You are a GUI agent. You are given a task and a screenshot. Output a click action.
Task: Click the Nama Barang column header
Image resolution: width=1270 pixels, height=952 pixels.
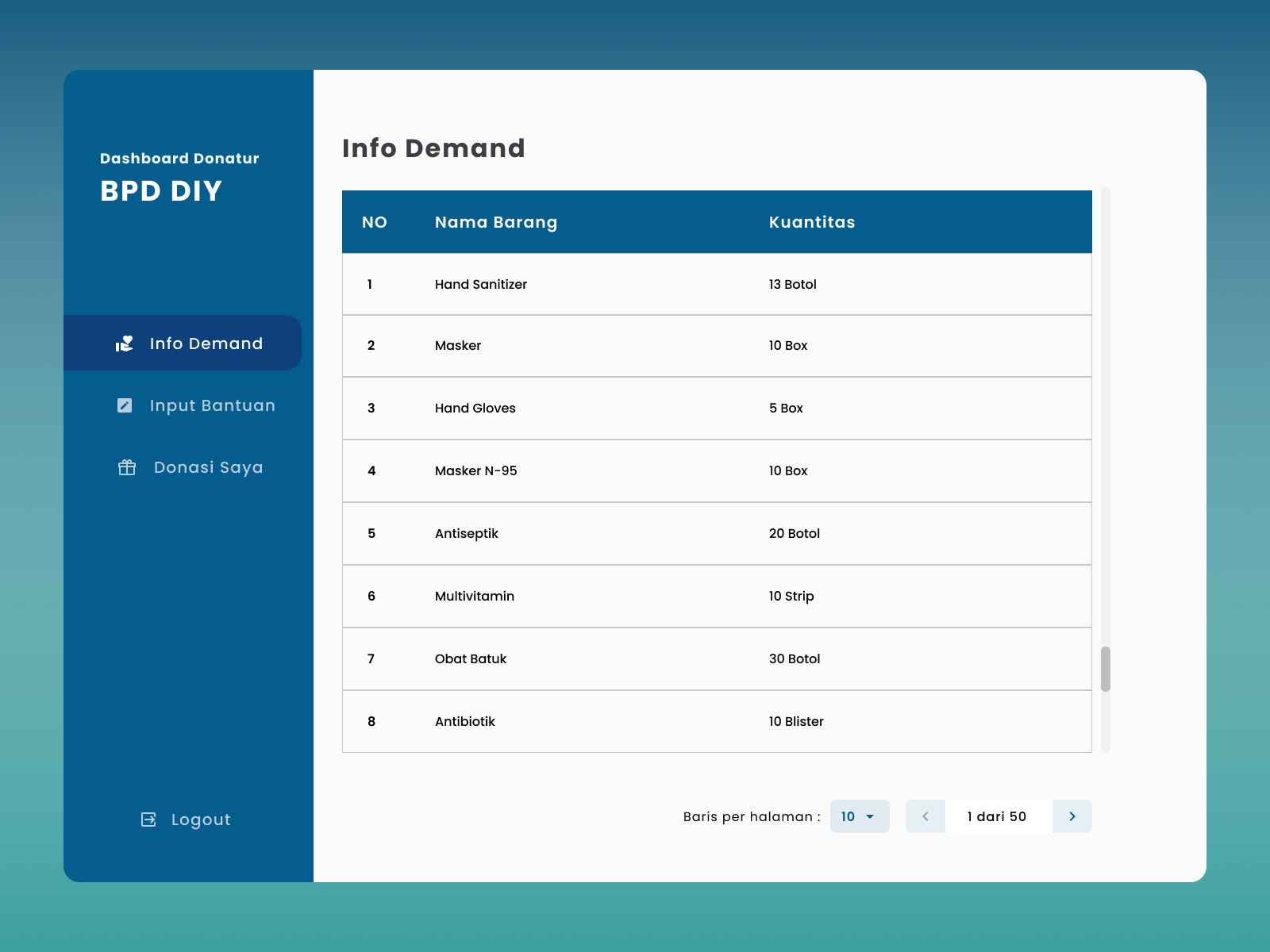click(x=496, y=222)
